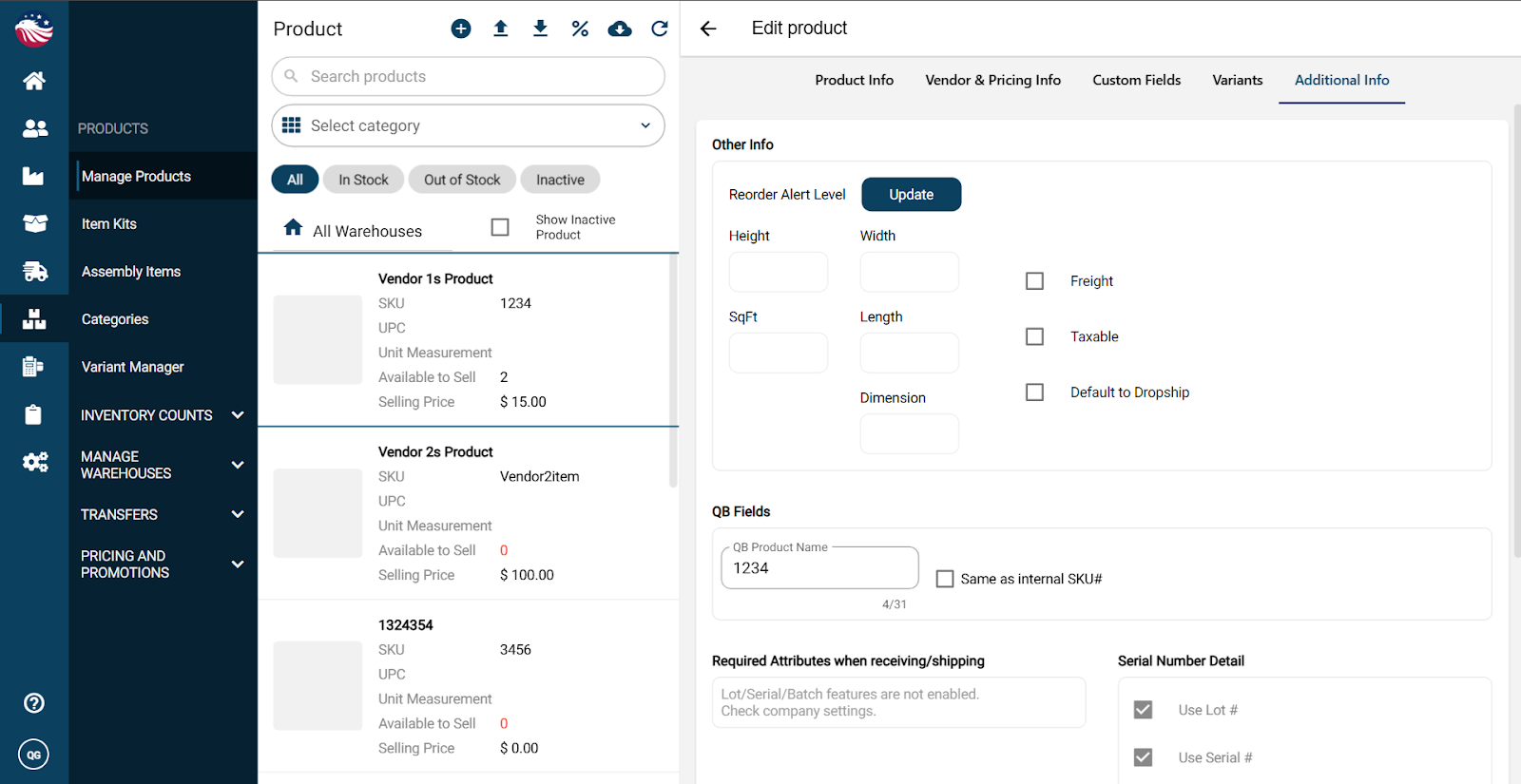Open the percent discount icon
This screenshot has height=784, width=1521.
(580, 29)
